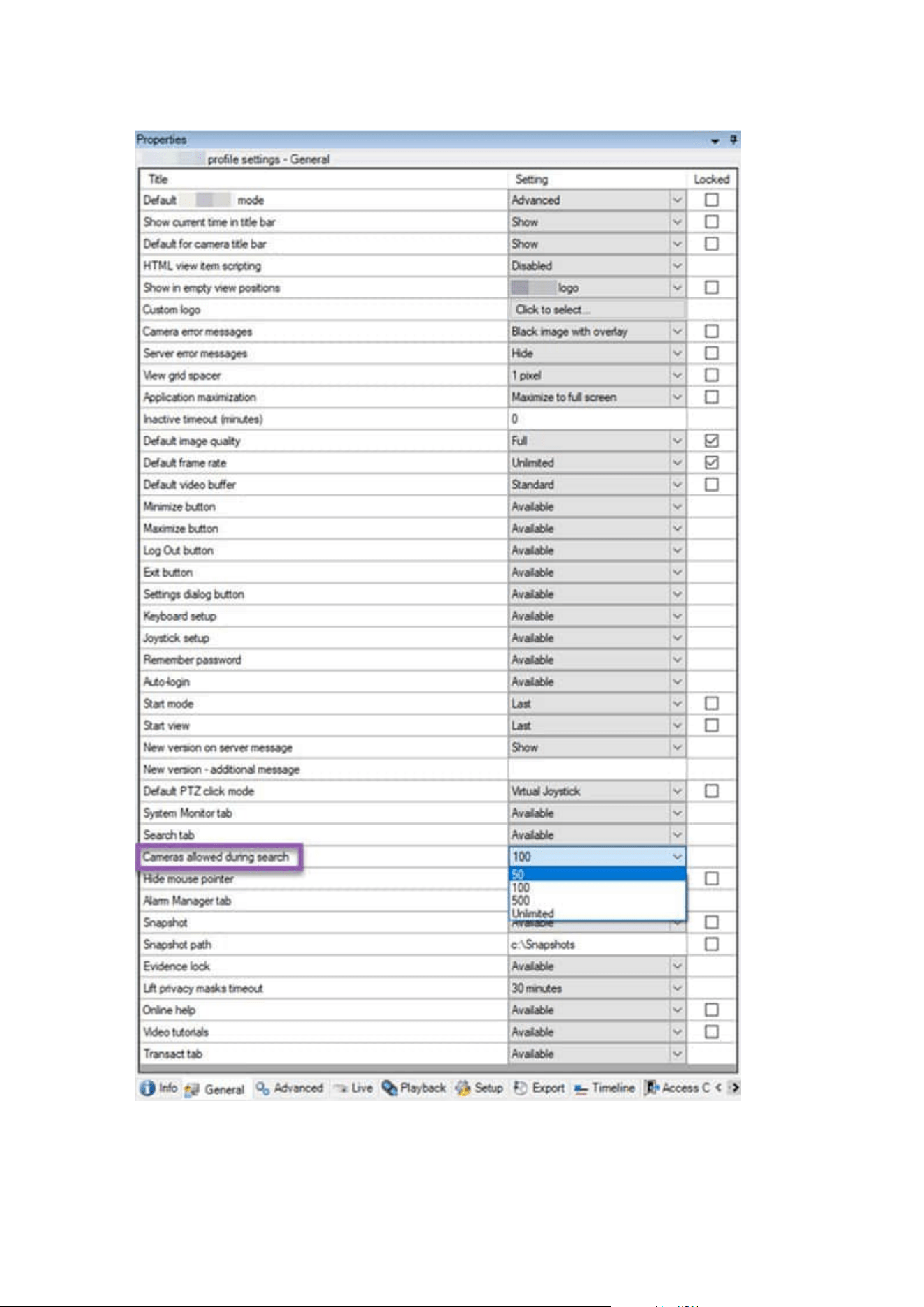The width and height of the screenshot is (924, 1307).
Task: Select the 'Remember password' row title
Action: click(192, 660)
